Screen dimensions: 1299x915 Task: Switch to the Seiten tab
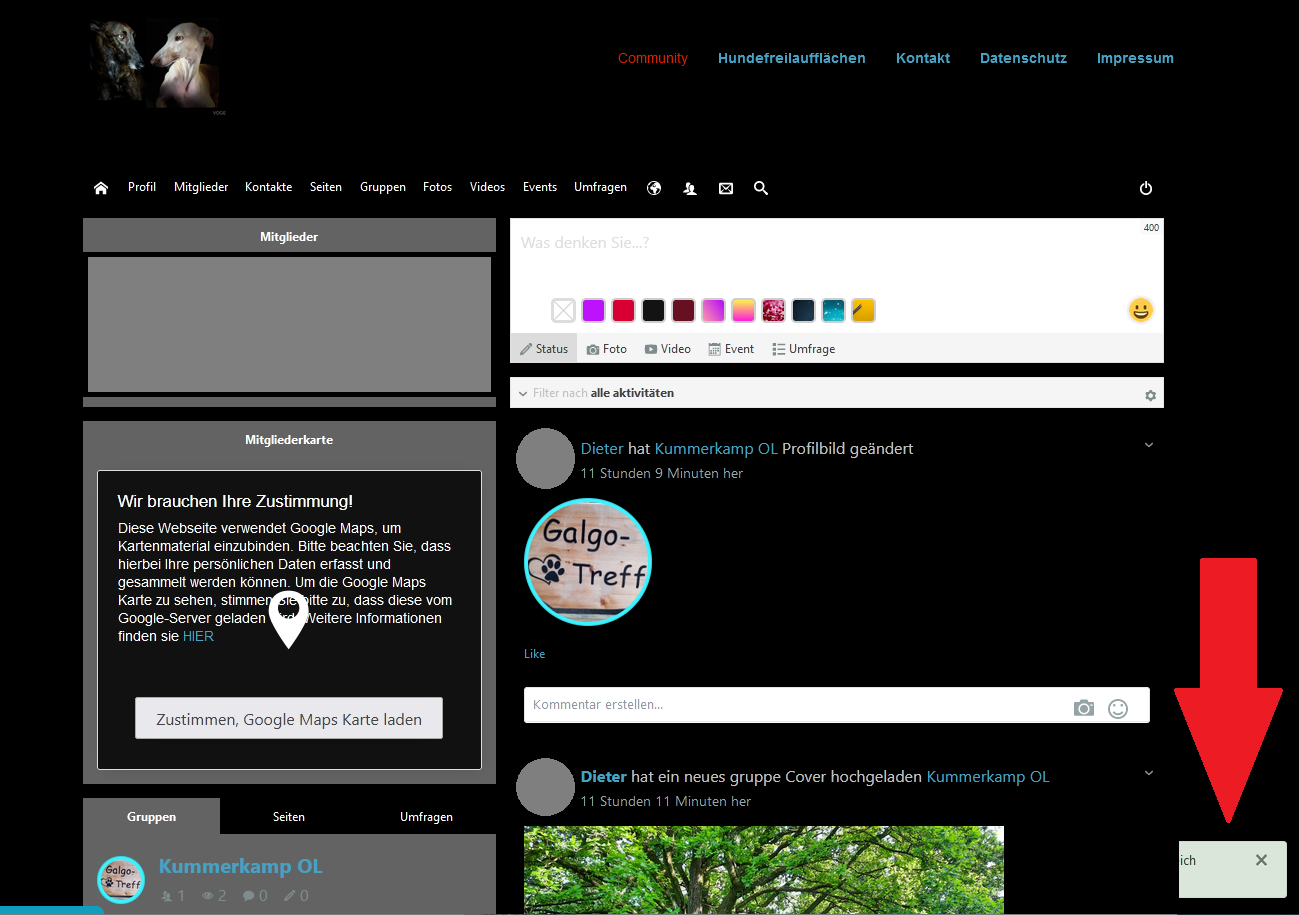(x=289, y=817)
